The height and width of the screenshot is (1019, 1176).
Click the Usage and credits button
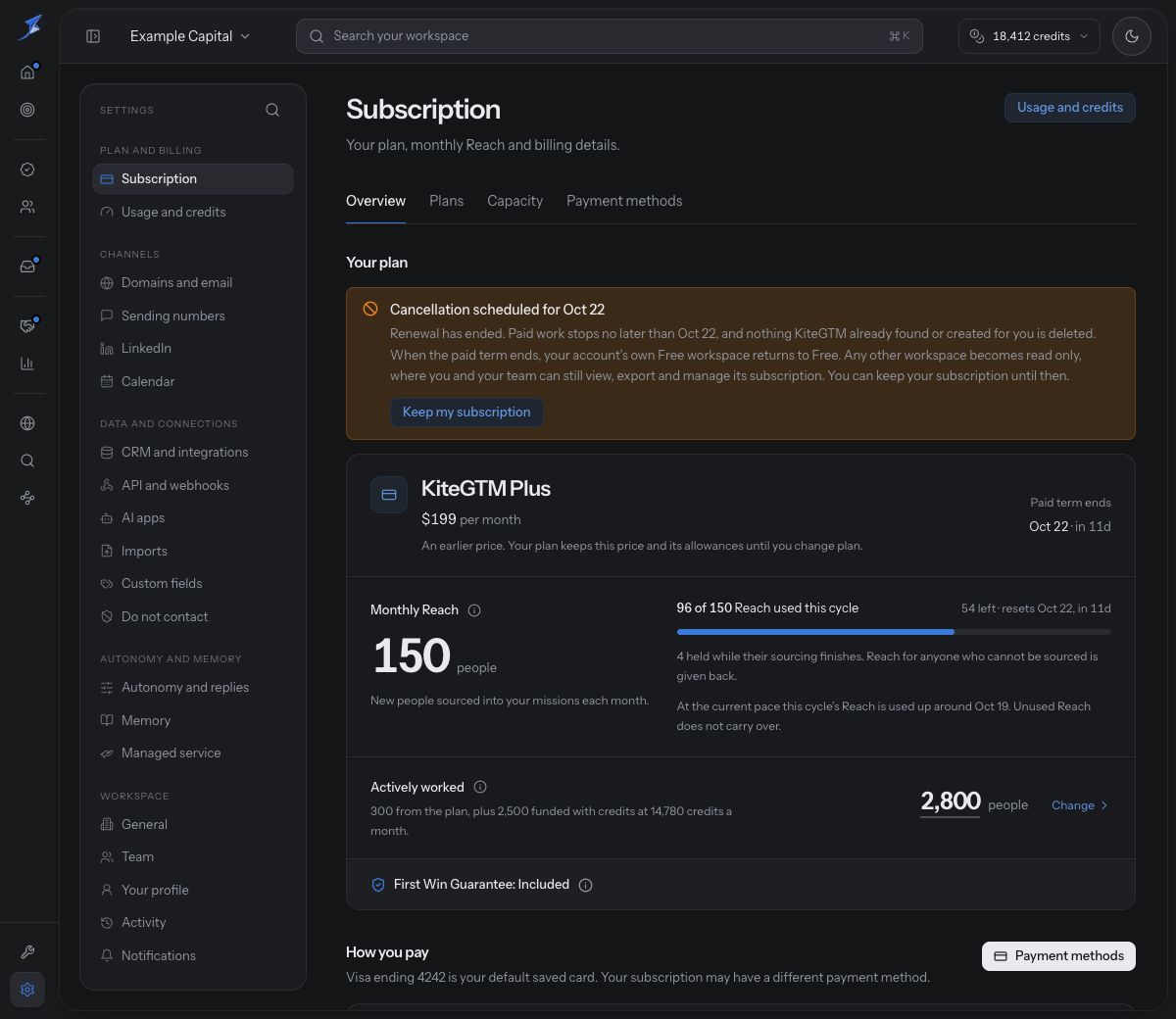coord(1070,108)
